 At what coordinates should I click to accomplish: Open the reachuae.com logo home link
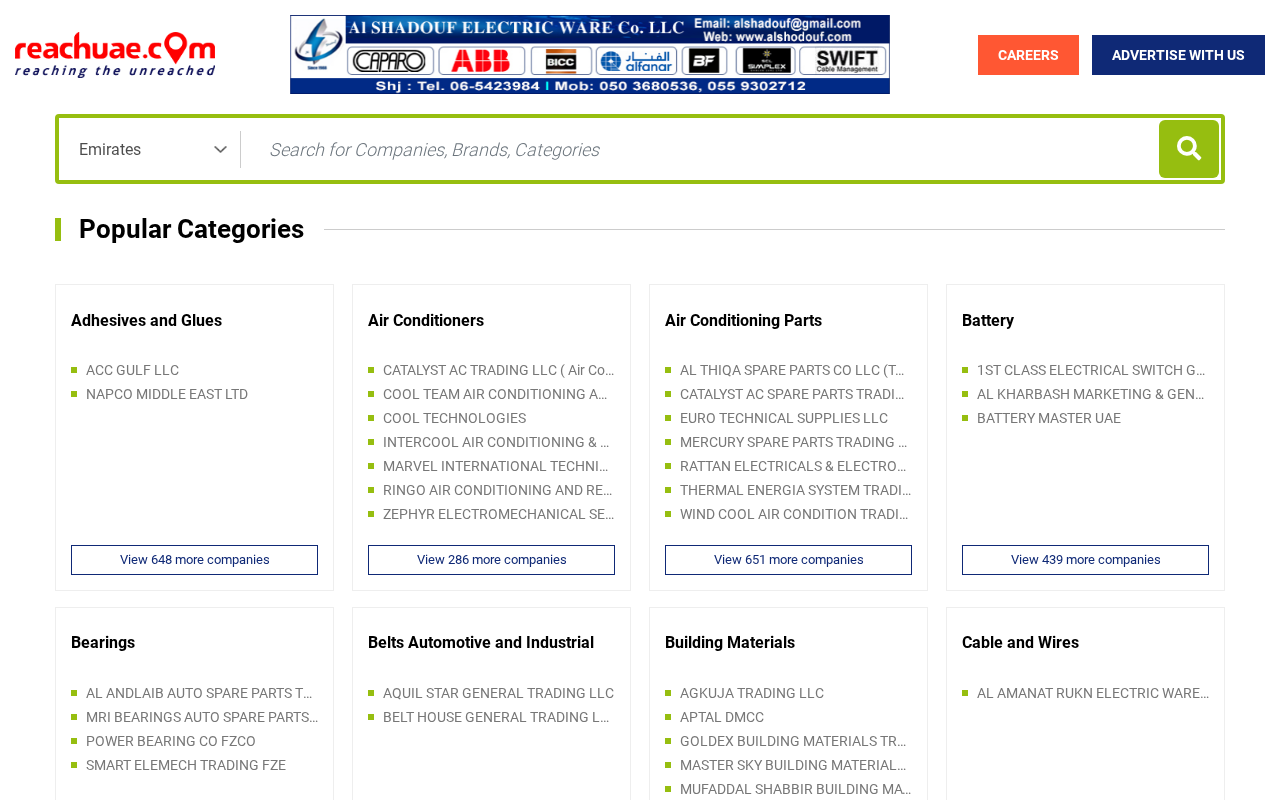point(115,54)
